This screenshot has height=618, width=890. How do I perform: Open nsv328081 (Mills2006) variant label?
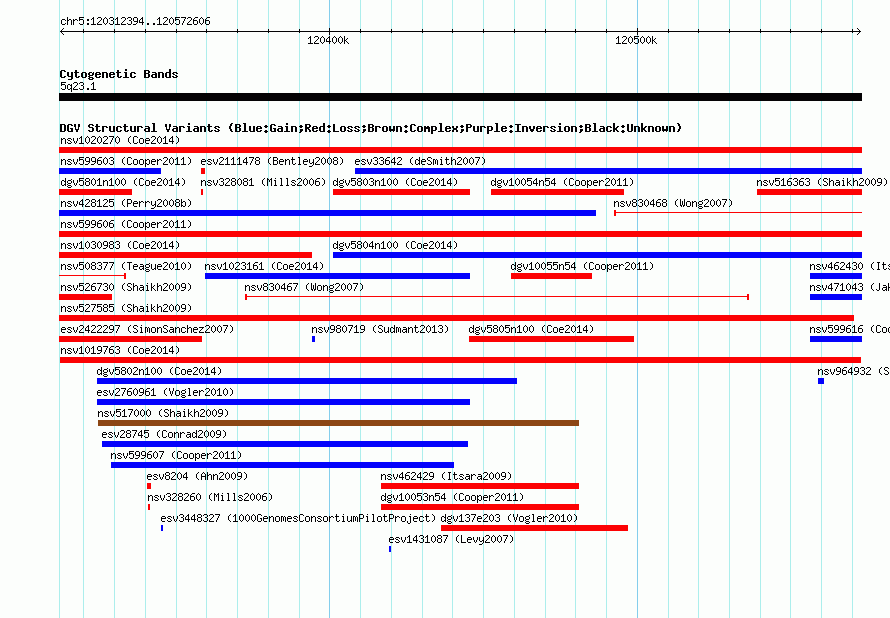coord(263,182)
